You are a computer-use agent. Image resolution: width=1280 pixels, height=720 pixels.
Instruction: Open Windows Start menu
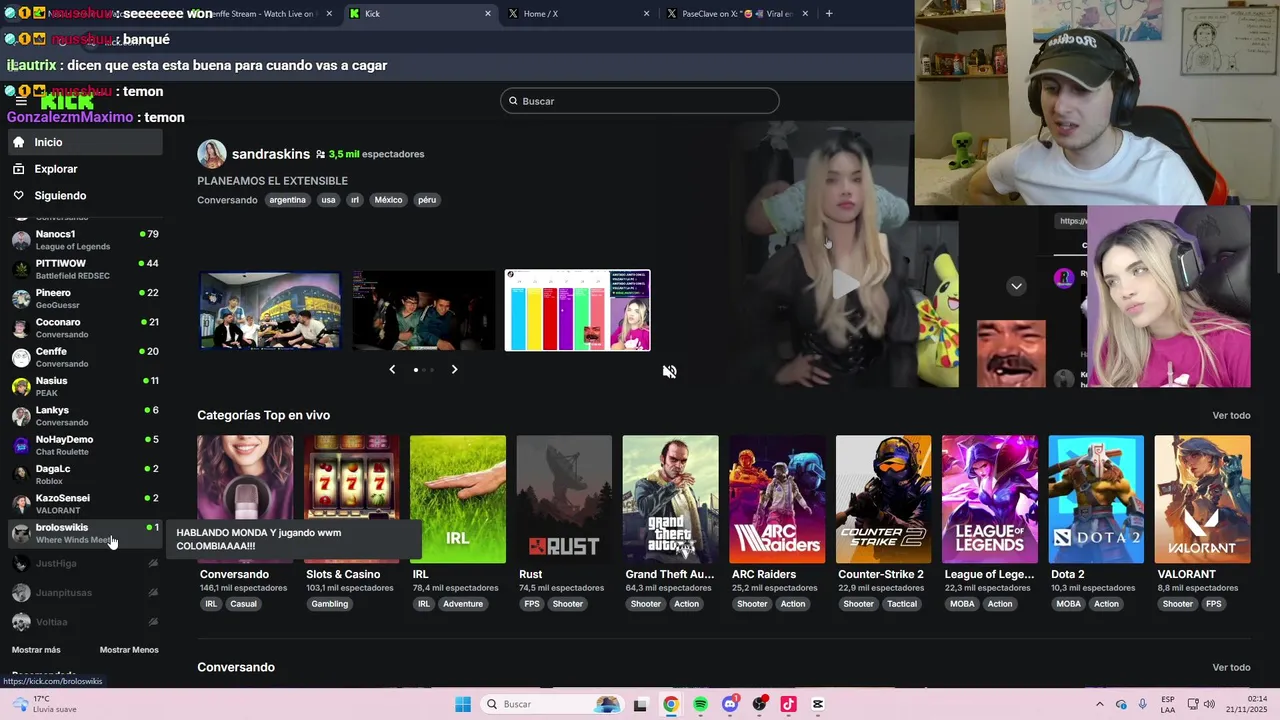463,704
